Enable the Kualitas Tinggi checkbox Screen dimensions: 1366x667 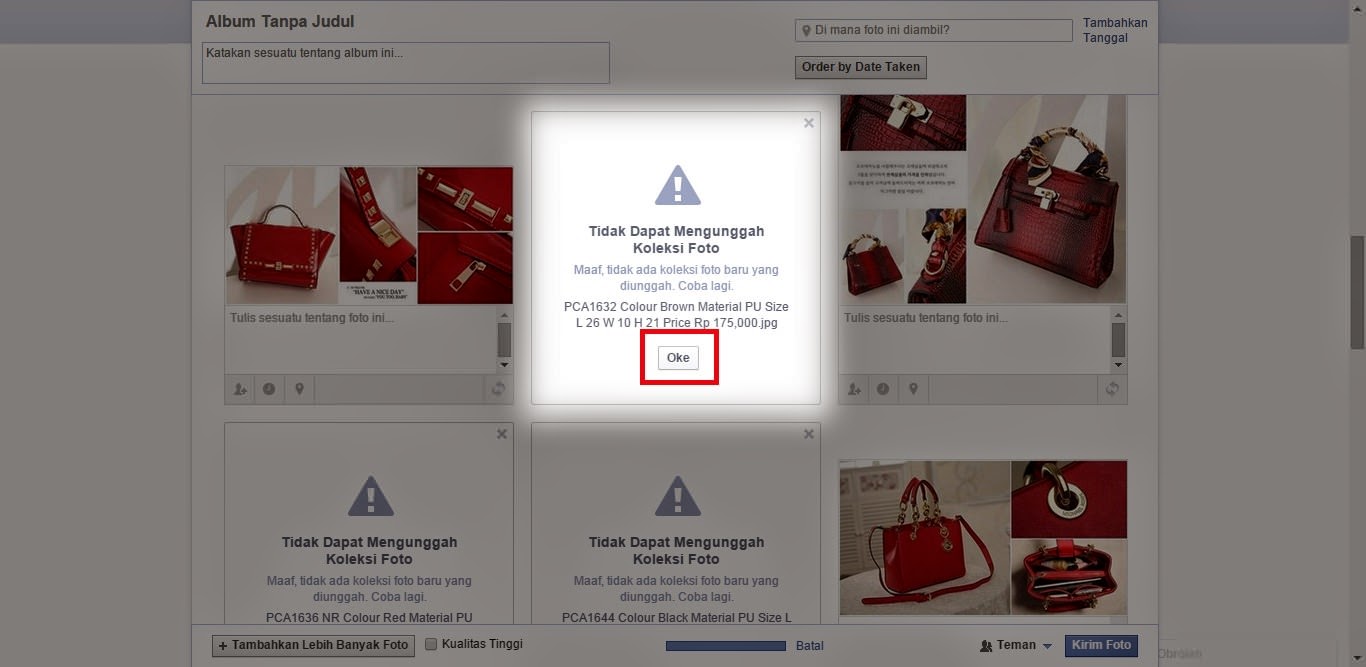tap(432, 645)
